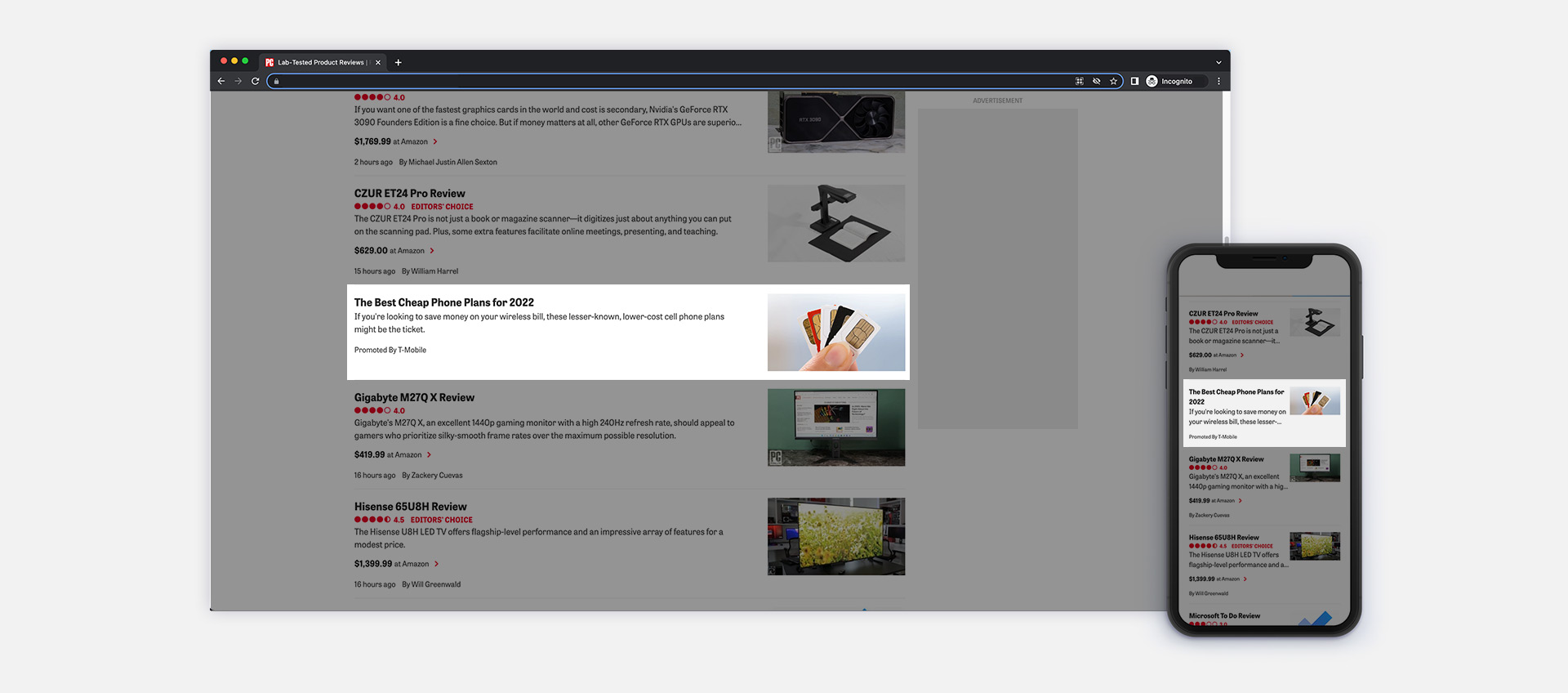Click author Zackery Cuevas on desktop page
Screen dimensions: 1568x693
coord(437,475)
